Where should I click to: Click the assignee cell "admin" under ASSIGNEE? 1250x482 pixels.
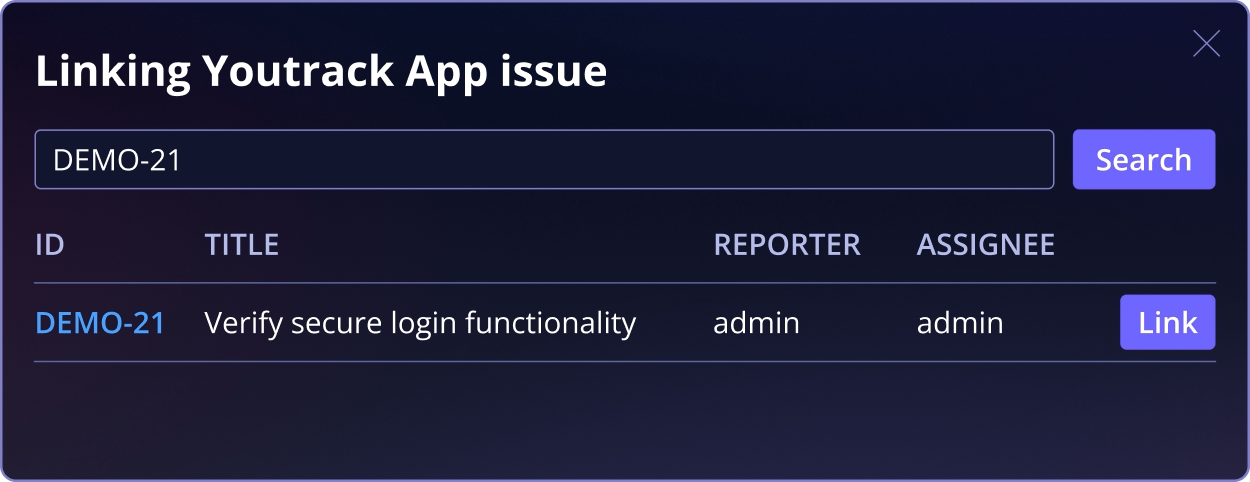[960, 323]
